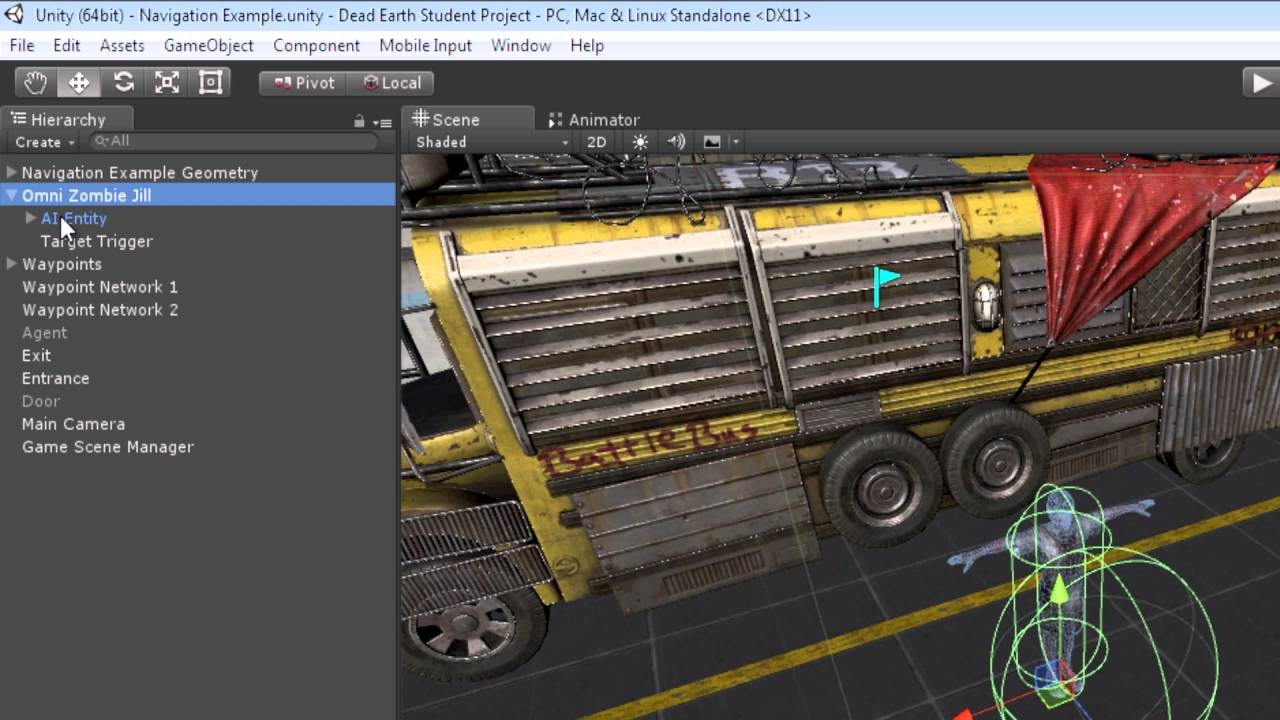Select Navigation Example Geometry in Hierarchy

140,172
